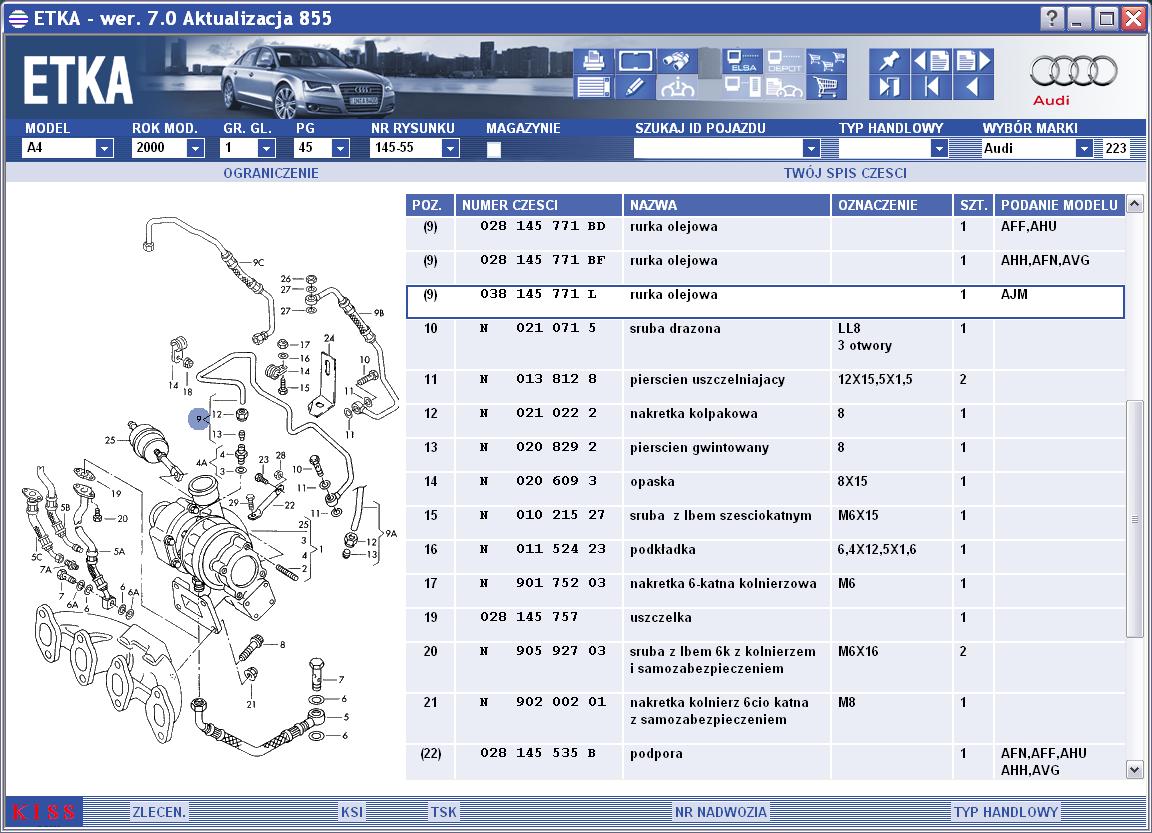Select the podkładka row
The image size is (1152, 833).
pos(765,557)
